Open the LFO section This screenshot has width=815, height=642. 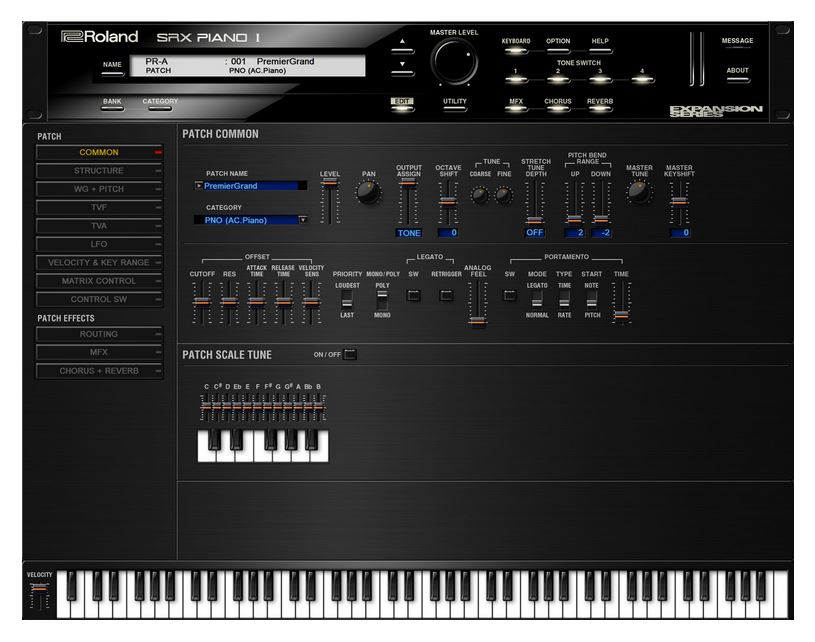tap(99, 244)
